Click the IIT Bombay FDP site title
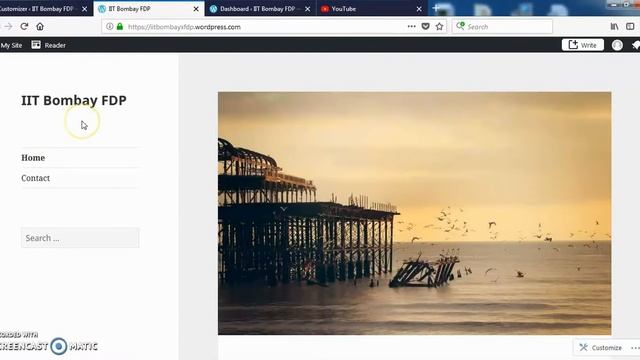Viewport: 640px width, 360px height. coord(74,100)
